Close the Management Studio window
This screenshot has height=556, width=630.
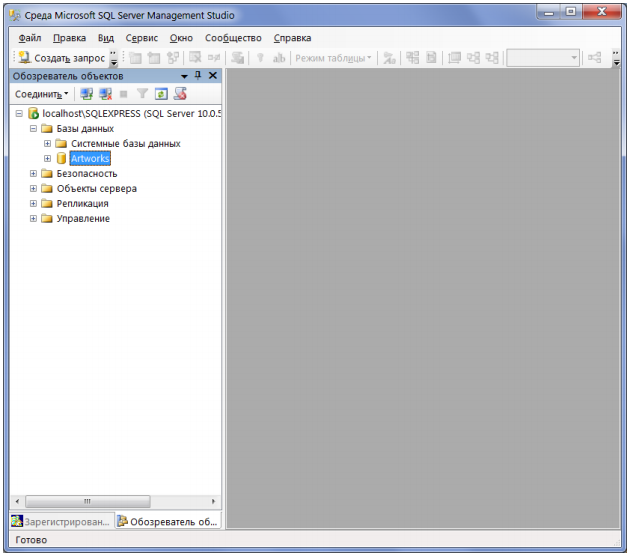point(601,12)
